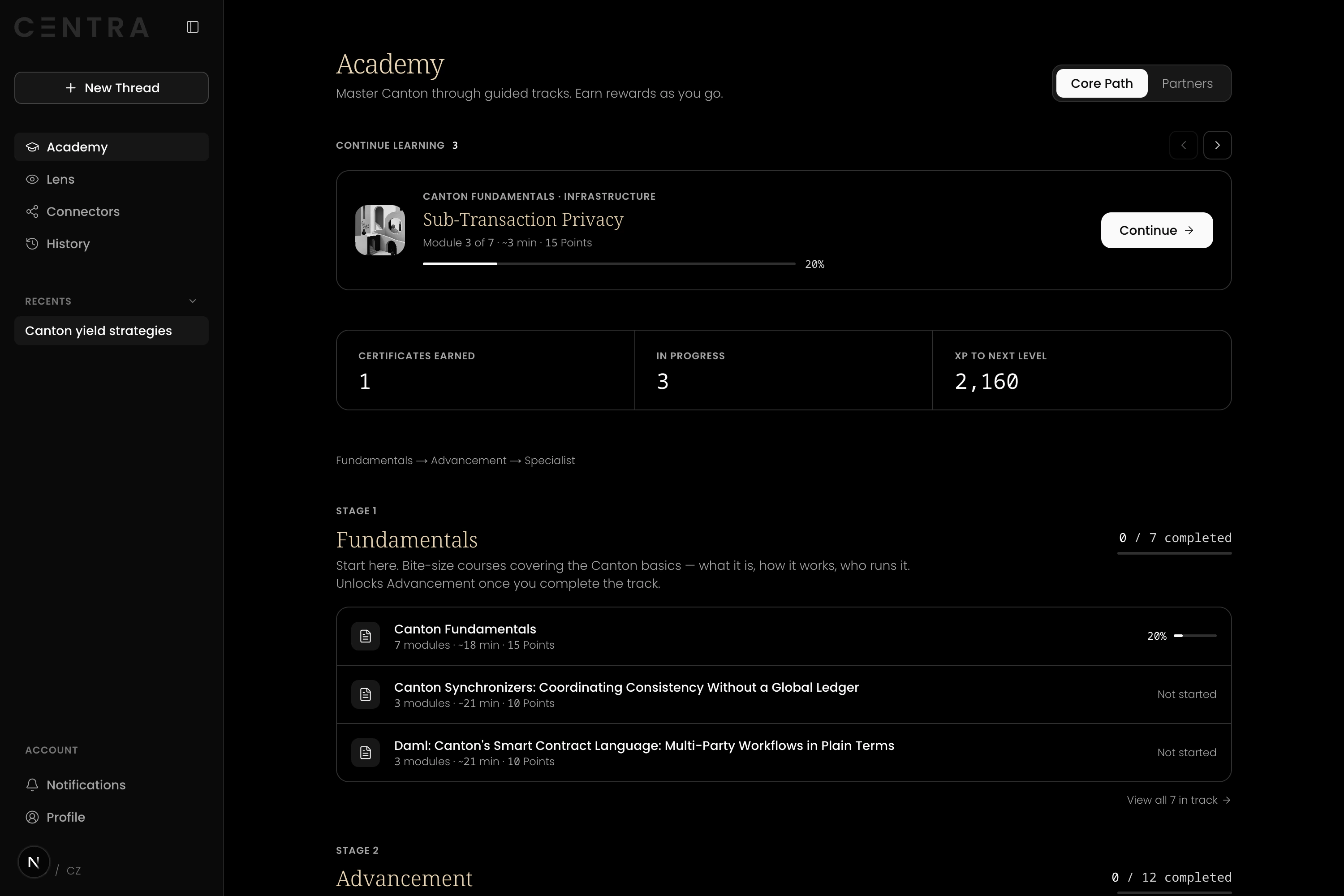This screenshot has width=1344, height=896.
Task: Click the In Progress stat card
Action: click(x=783, y=370)
